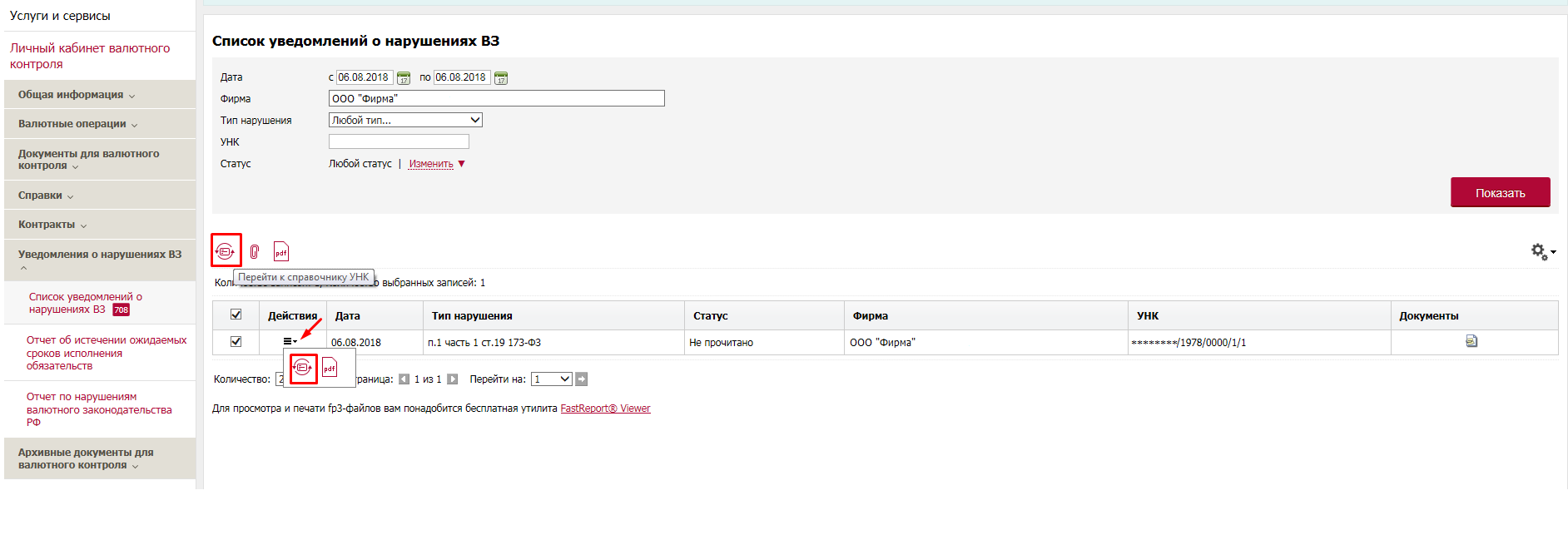The image size is (1568, 535).
Task: Open the gear settings menu
Action: pos(1543,251)
